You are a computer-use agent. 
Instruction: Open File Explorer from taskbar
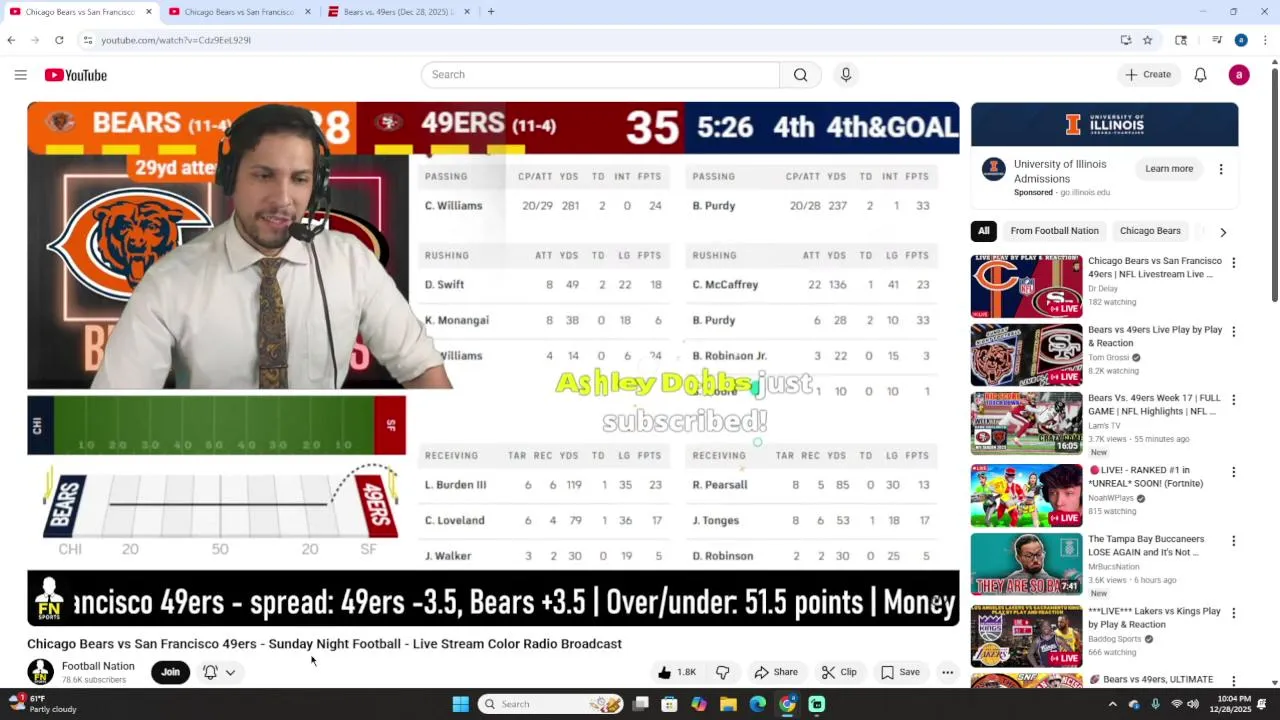tap(728, 704)
